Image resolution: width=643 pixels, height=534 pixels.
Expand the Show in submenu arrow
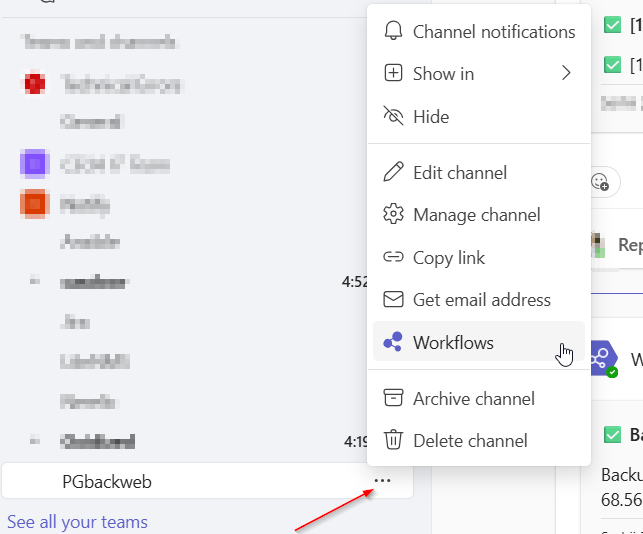(566, 73)
